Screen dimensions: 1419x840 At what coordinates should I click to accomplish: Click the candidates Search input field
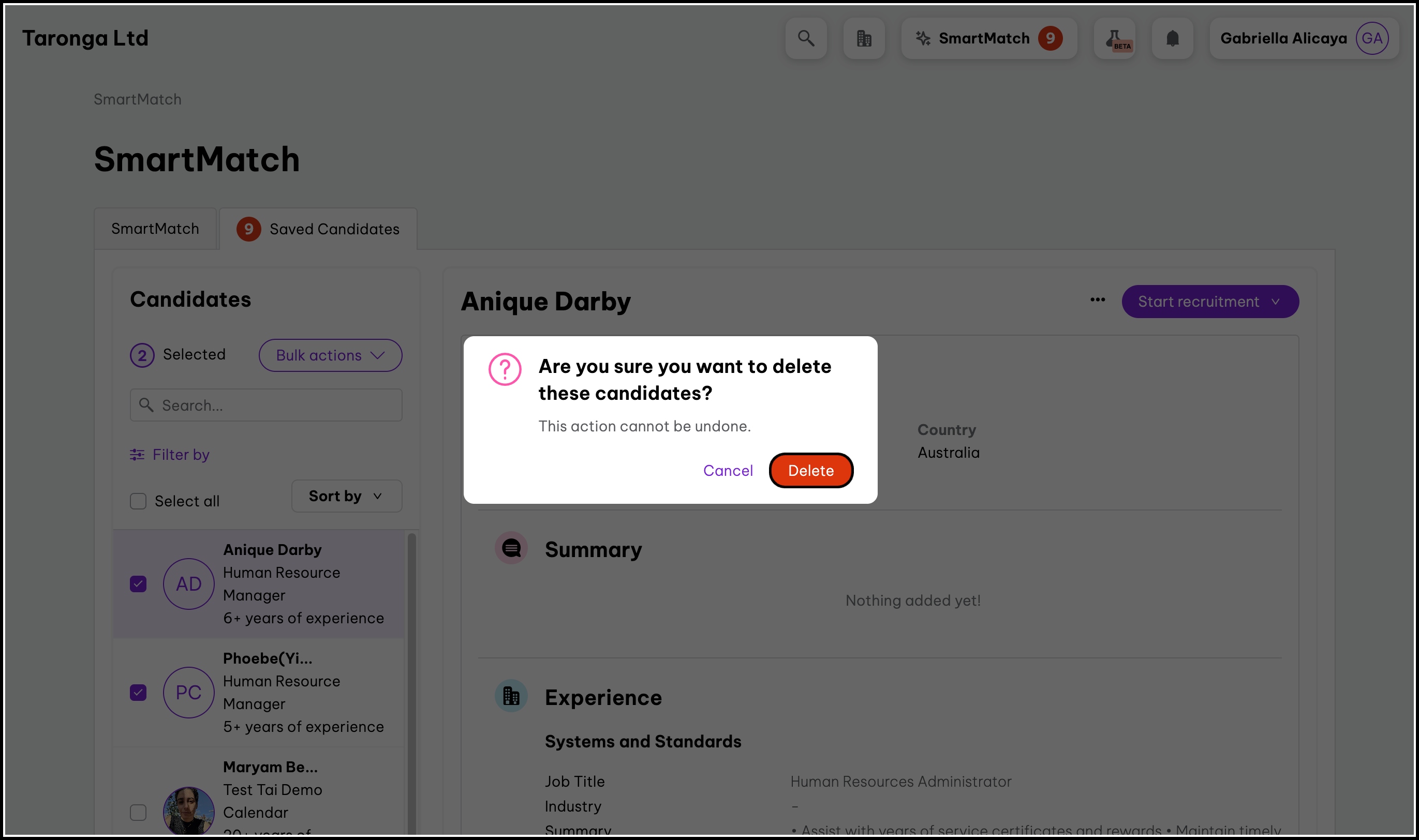coord(266,406)
